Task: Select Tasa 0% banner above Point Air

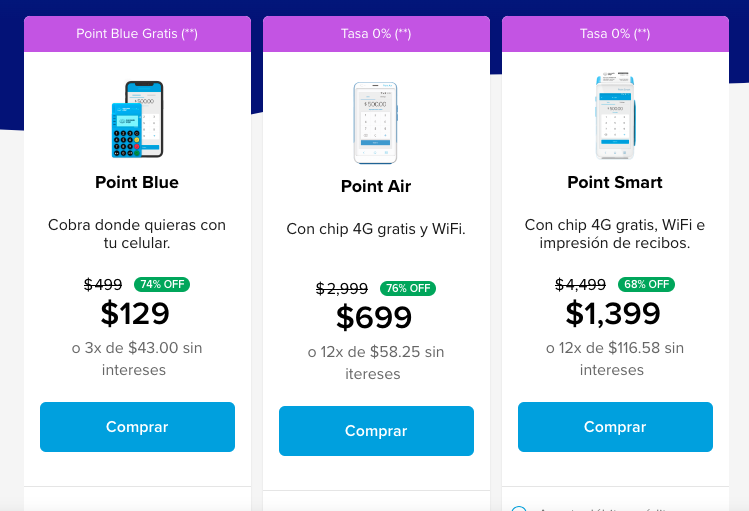Action: tap(376, 33)
